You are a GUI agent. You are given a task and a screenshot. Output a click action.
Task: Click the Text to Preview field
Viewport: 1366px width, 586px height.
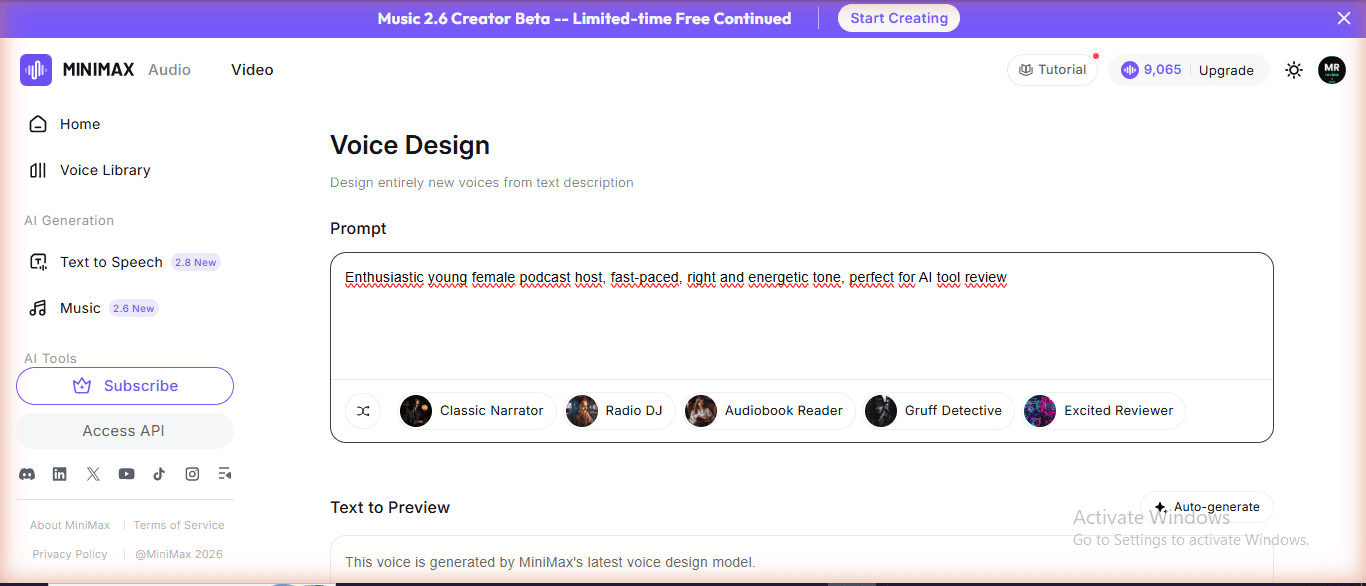[x=801, y=561]
